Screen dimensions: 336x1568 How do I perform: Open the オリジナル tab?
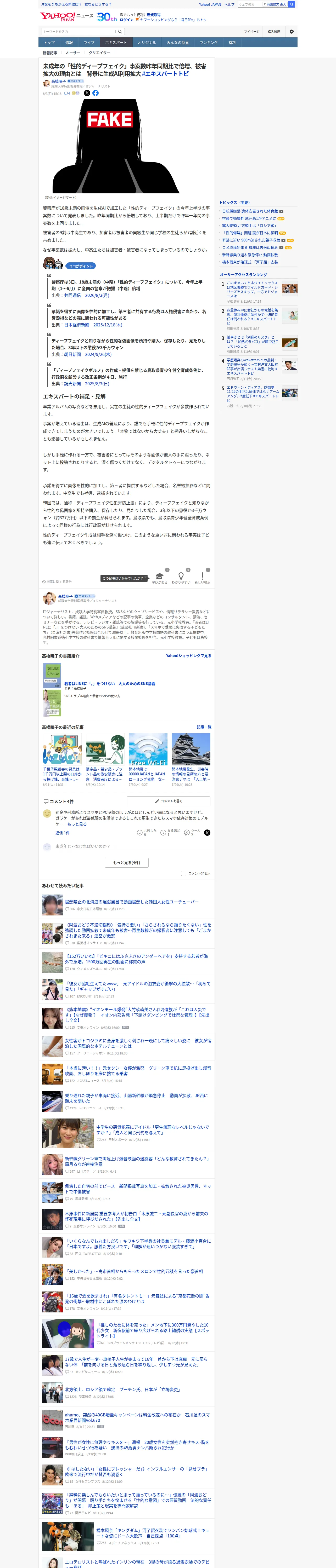(x=147, y=43)
